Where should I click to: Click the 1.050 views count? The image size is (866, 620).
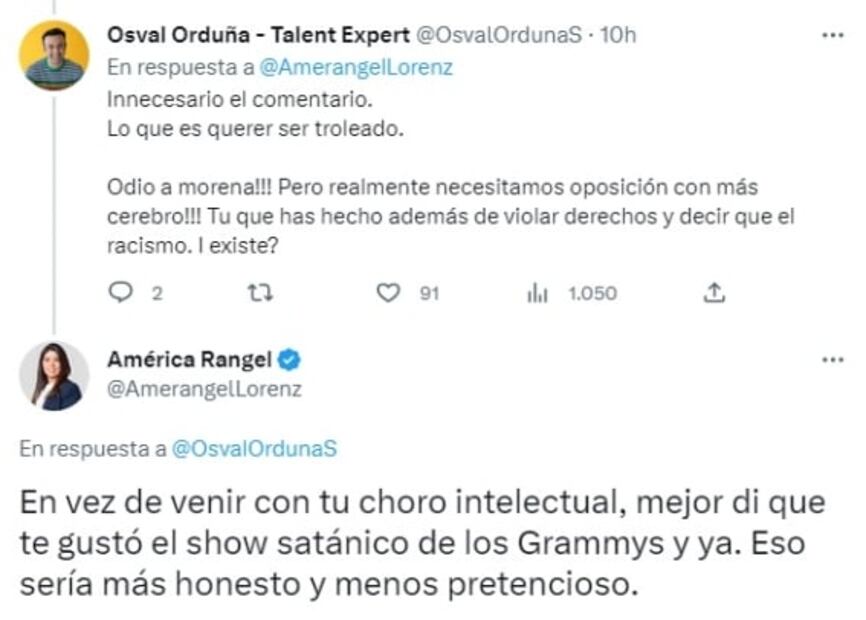pos(591,293)
